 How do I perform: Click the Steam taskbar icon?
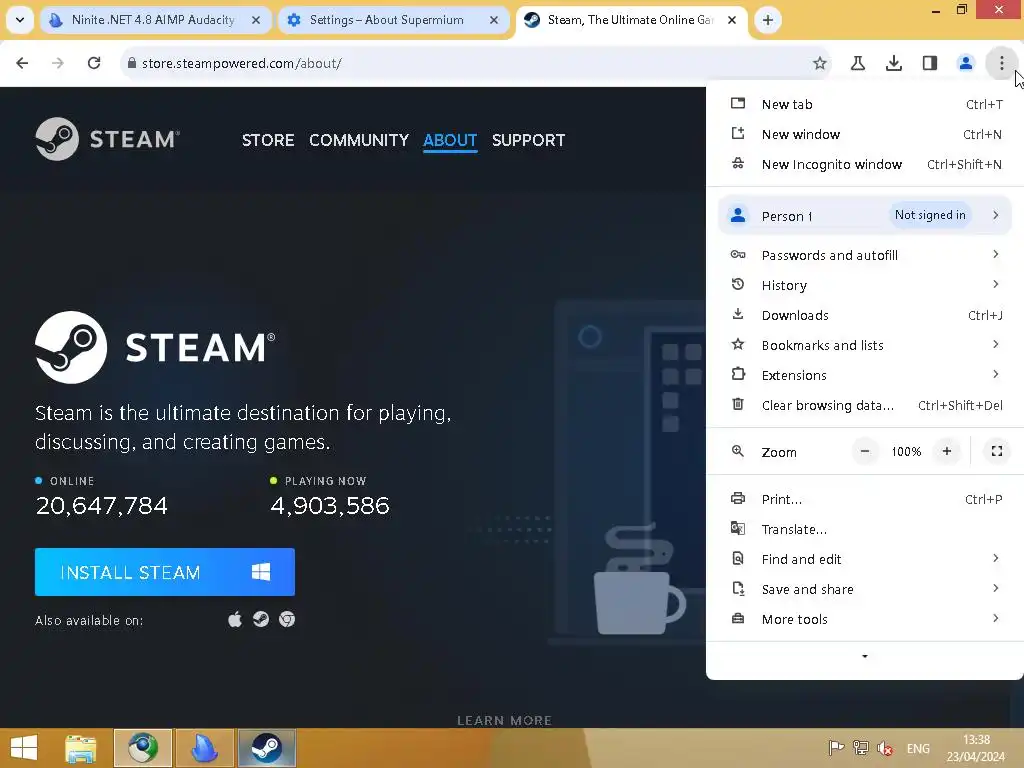(x=266, y=748)
